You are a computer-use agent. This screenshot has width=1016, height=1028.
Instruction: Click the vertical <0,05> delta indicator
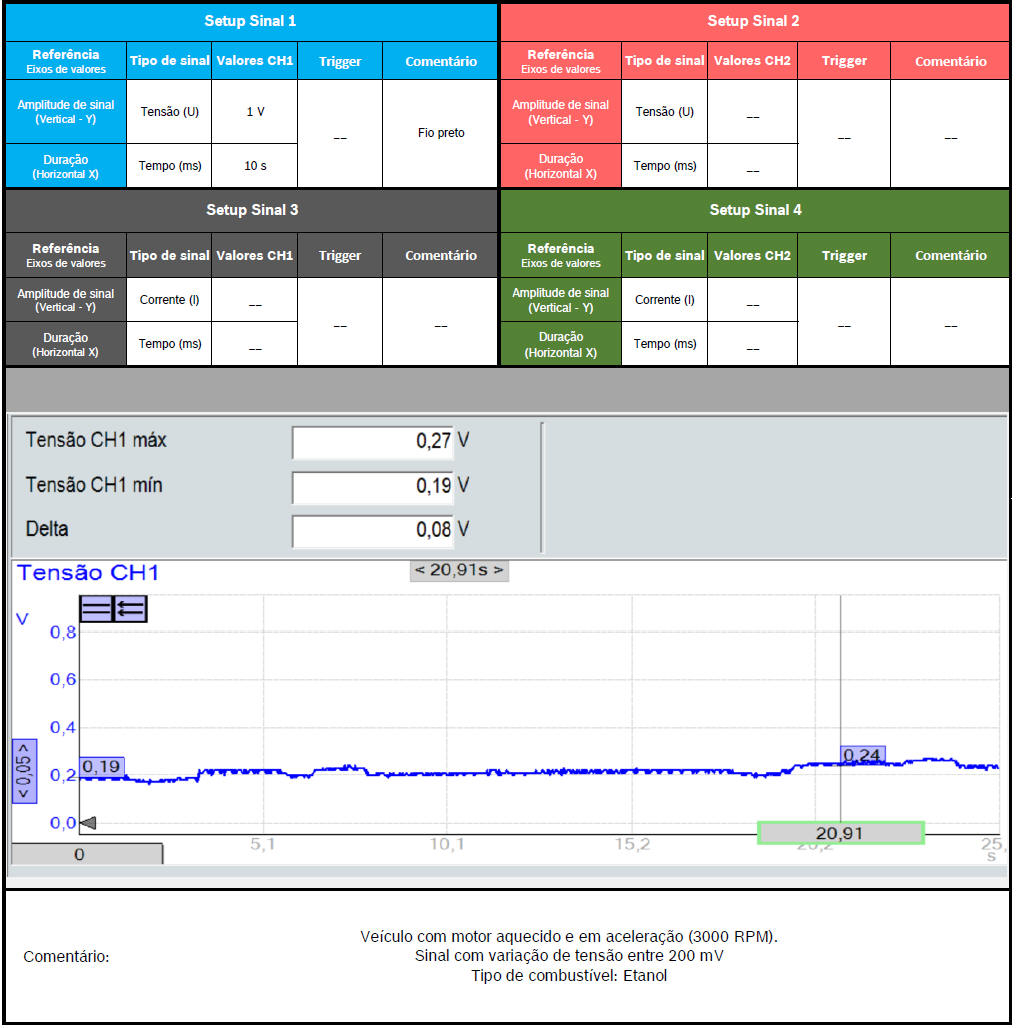[x=24, y=770]
